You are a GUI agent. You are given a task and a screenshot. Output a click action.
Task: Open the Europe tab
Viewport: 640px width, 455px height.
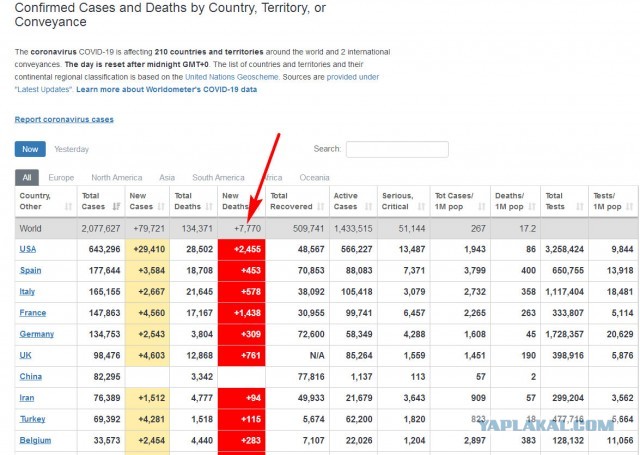[61, 178]
